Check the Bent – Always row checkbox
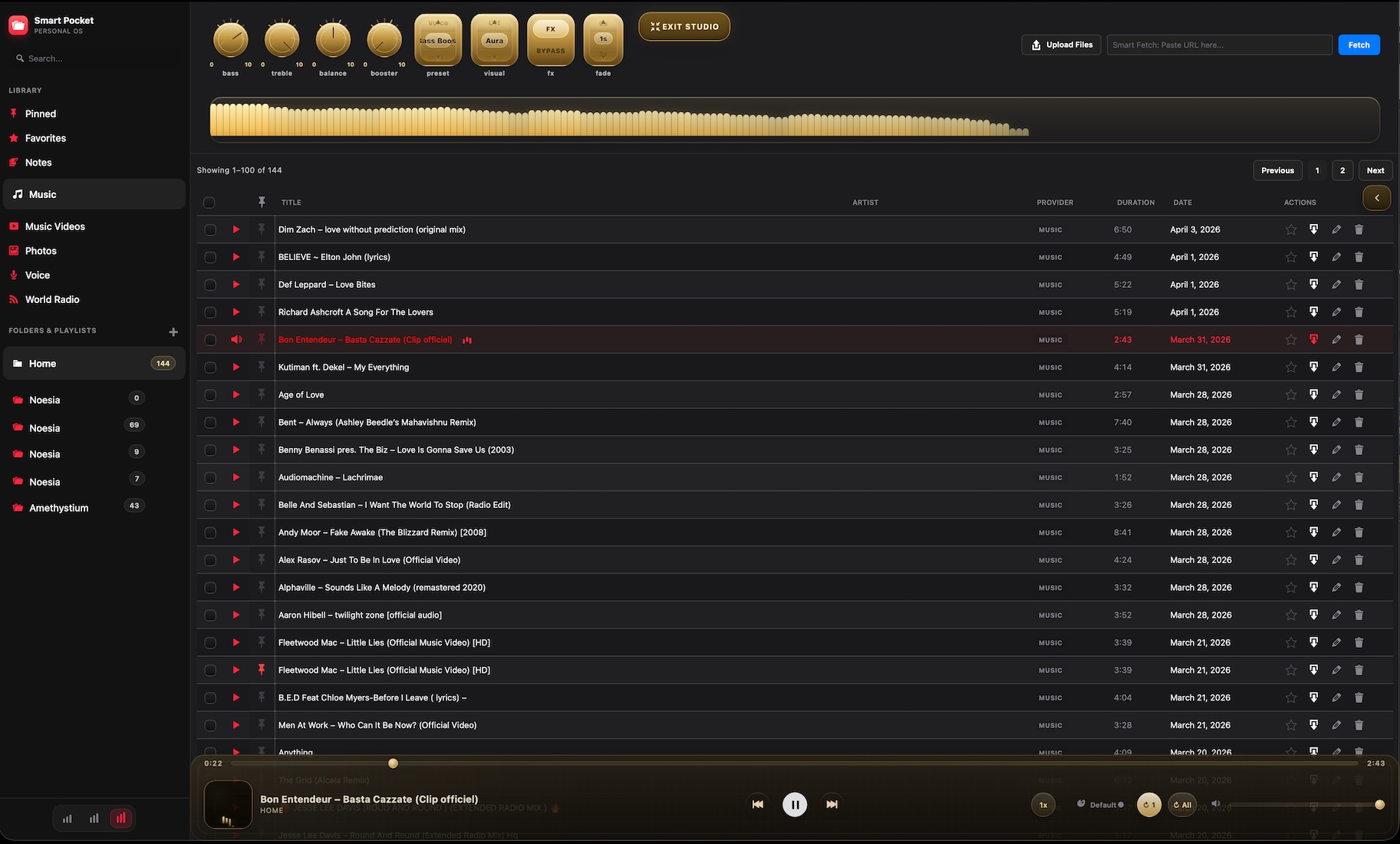 (x=210, y=423)
